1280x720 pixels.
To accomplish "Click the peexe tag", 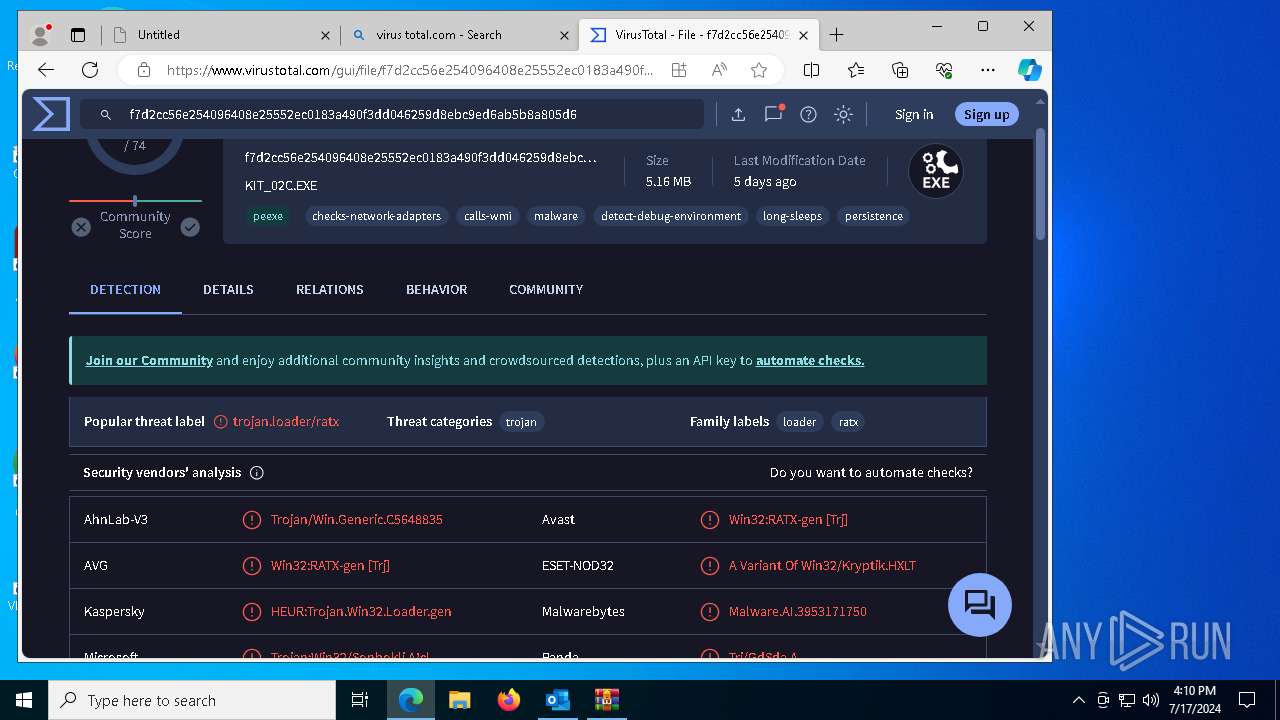I will coord(268,216).
